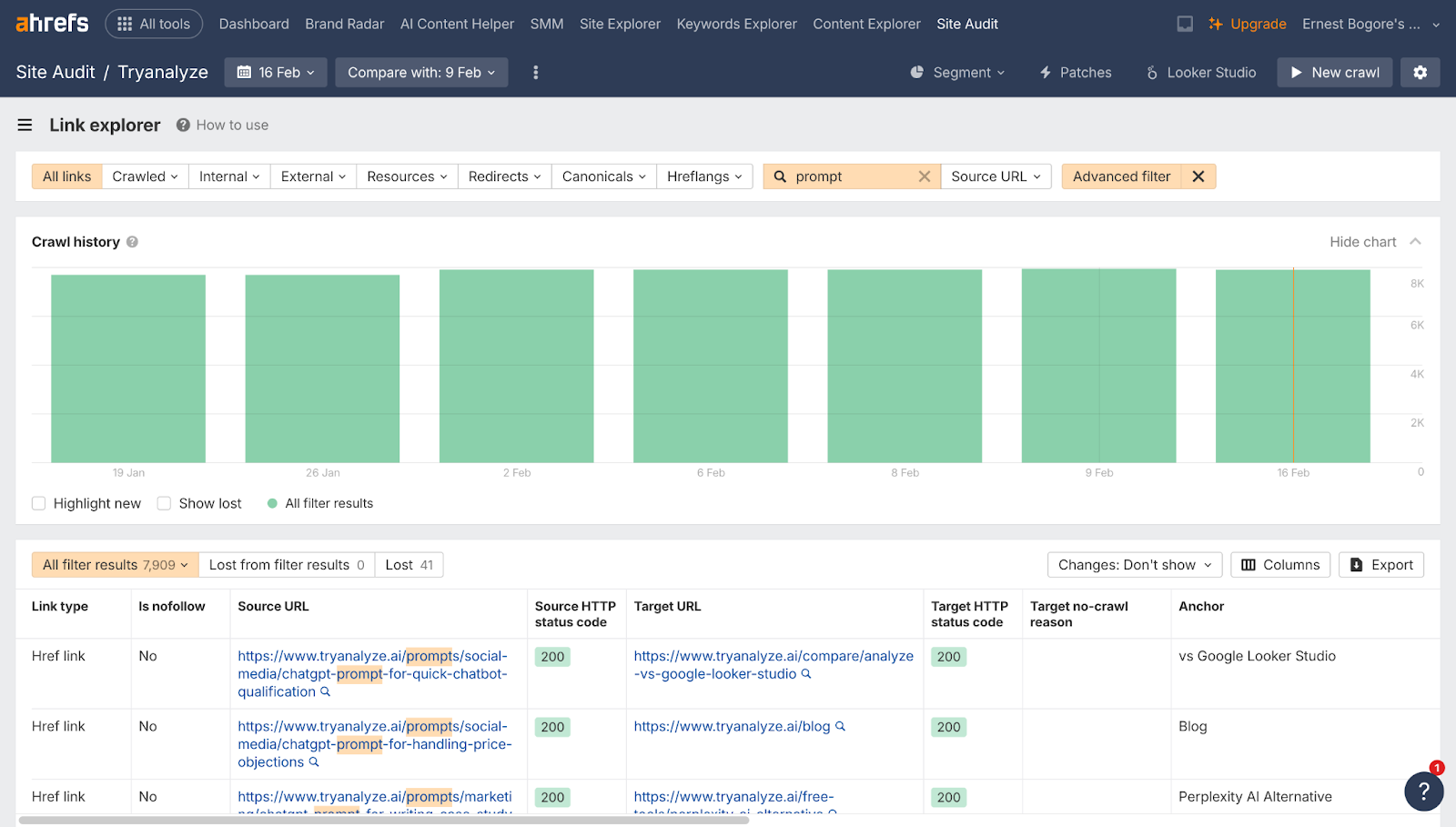Open the Link explorer hamburger menu
This screenshot has width=1456, height=827.
(25, 125)
